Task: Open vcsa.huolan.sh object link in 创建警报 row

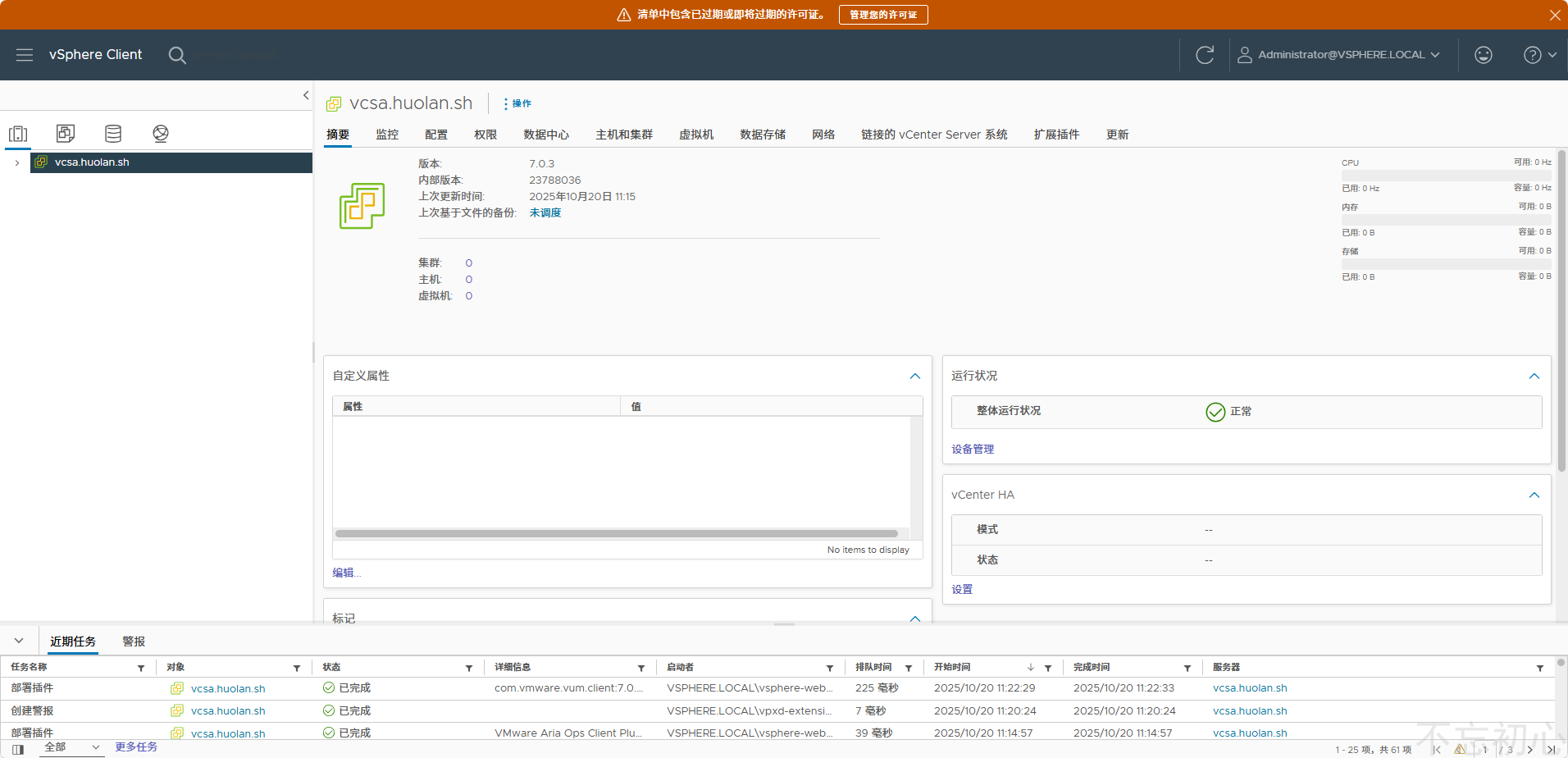Action: [x=228, y=711]
